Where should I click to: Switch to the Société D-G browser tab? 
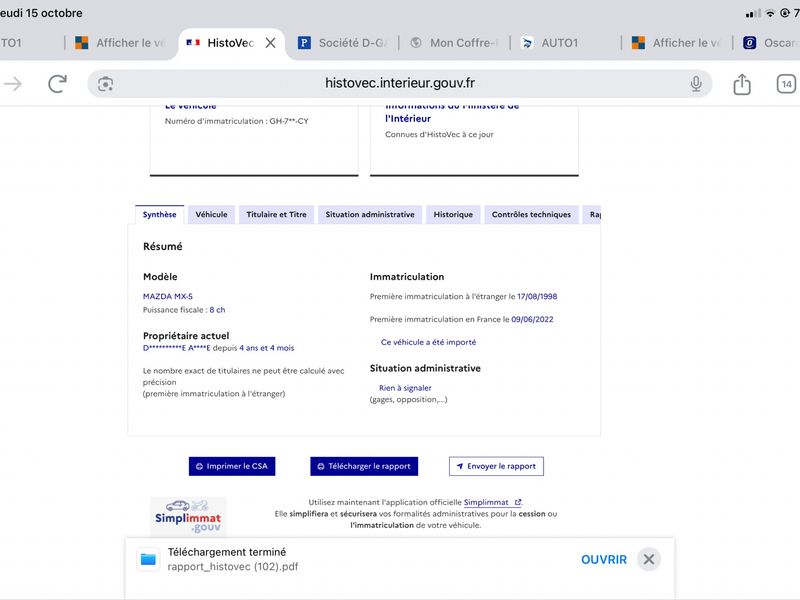click(343, 43)
